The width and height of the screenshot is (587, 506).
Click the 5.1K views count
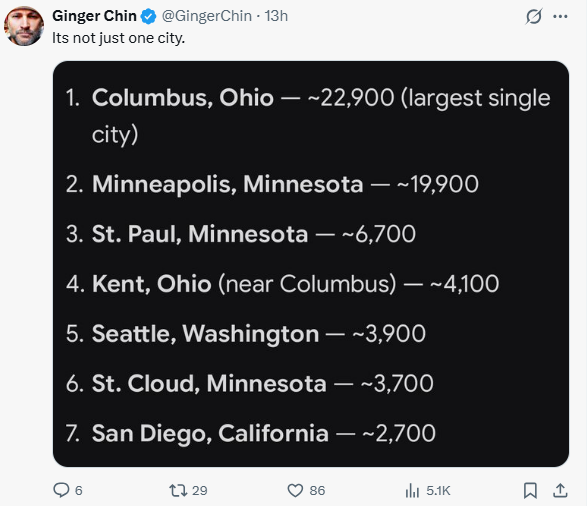point(438,490)
